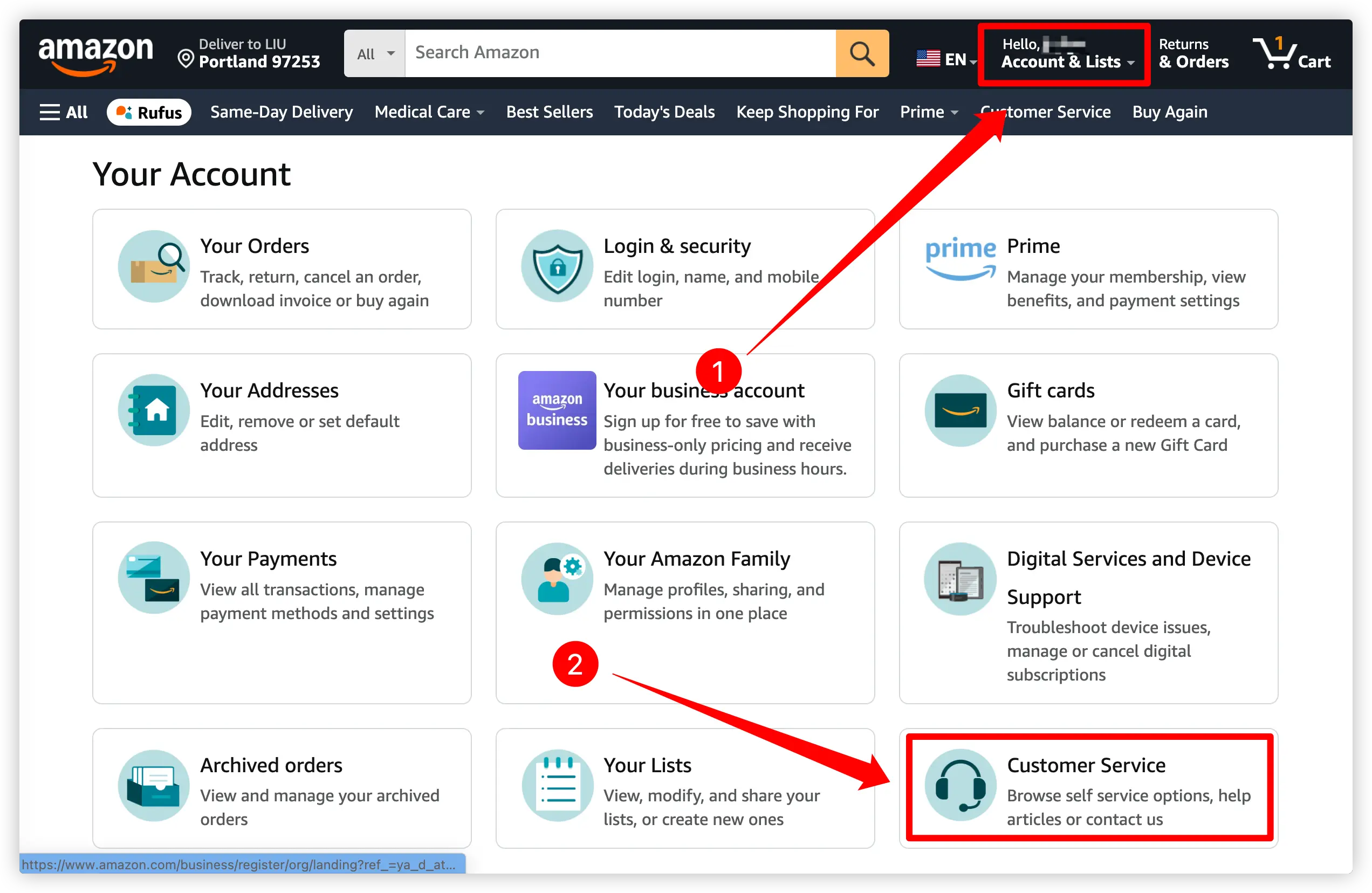Open the Your Addresses card title
1372x893 pixels.
(x=269, y=391)
